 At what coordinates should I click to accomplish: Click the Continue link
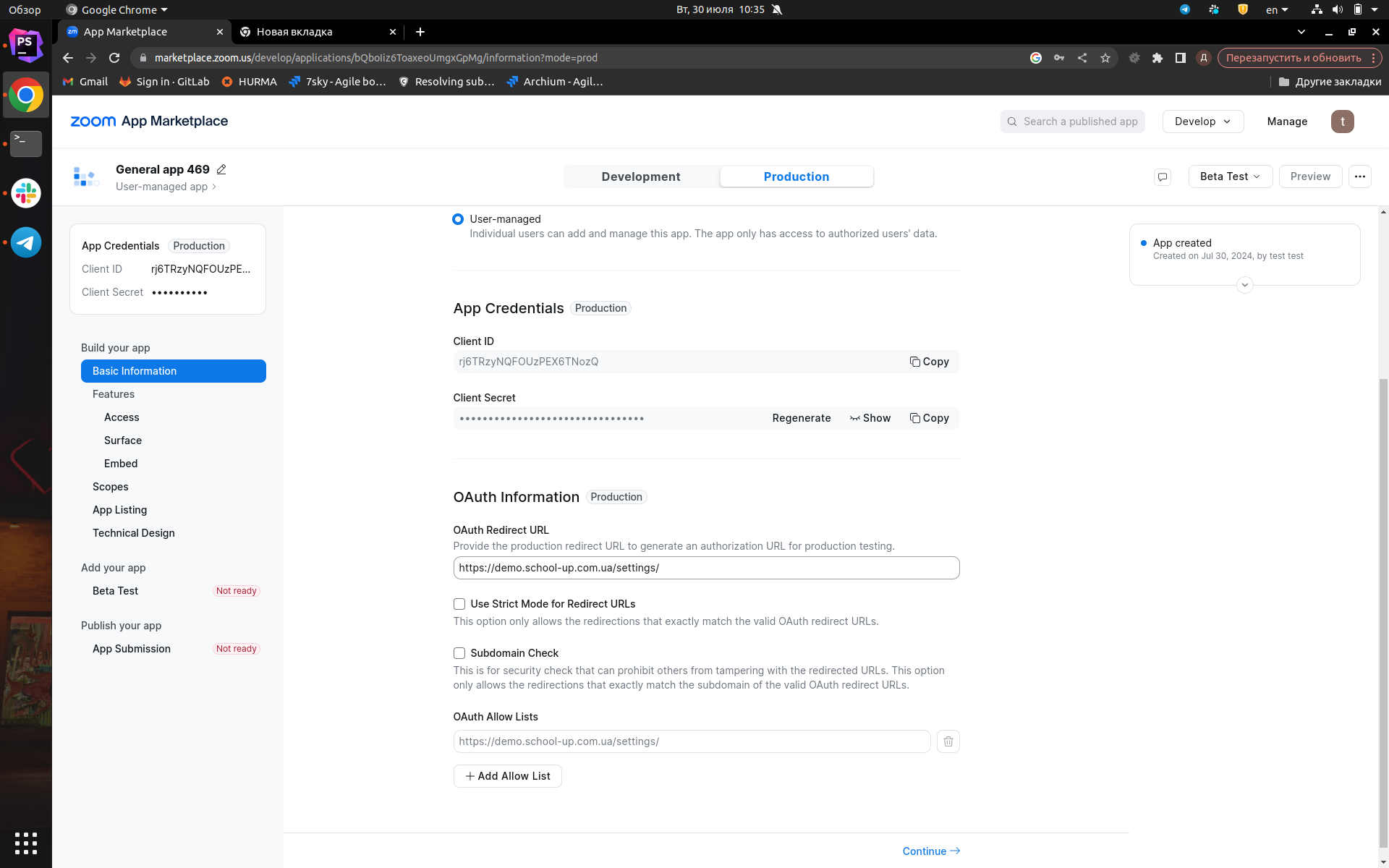pos(931,851)
